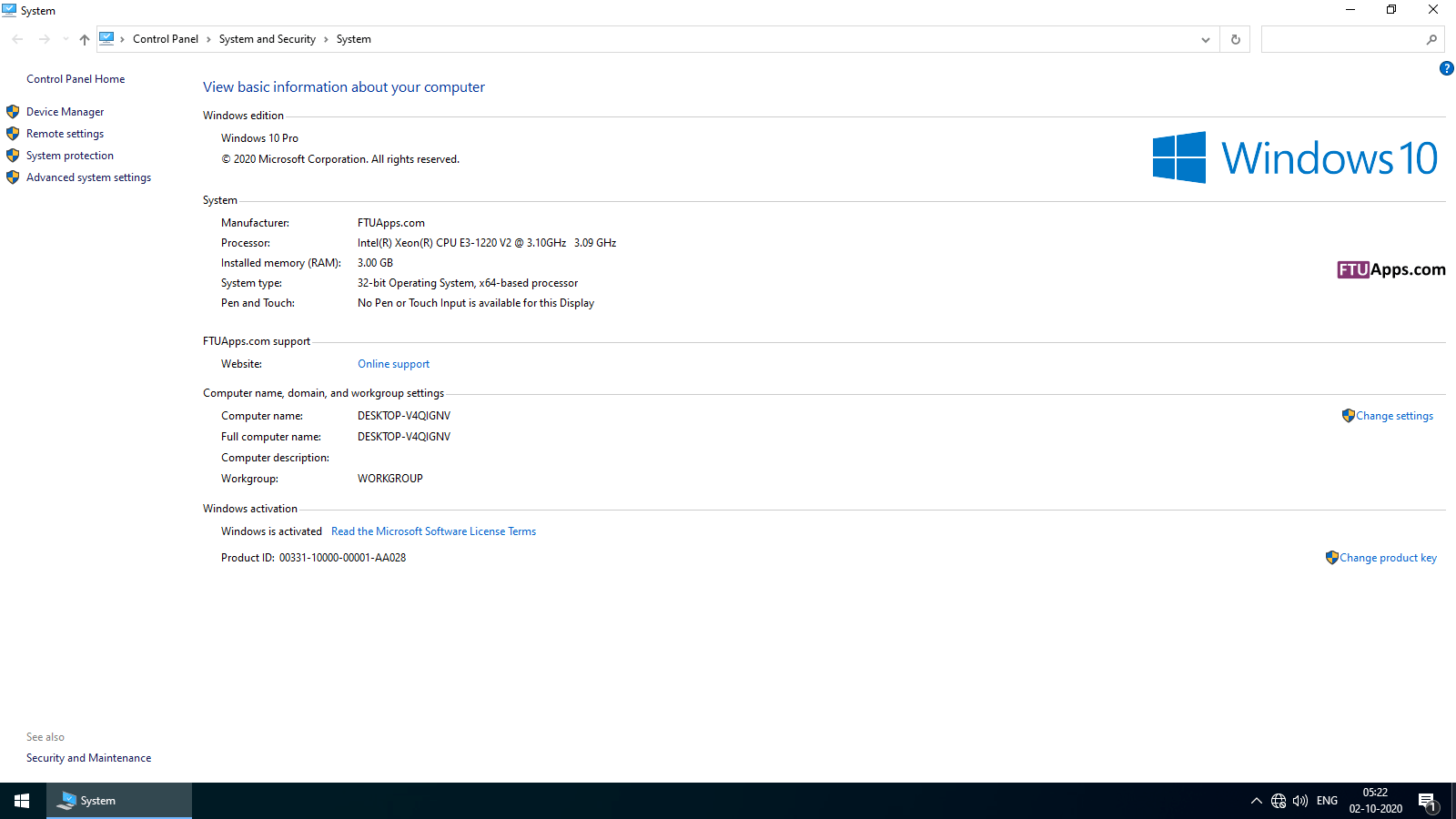Click the 3.00 GB installed memory value

pos(375,263)
